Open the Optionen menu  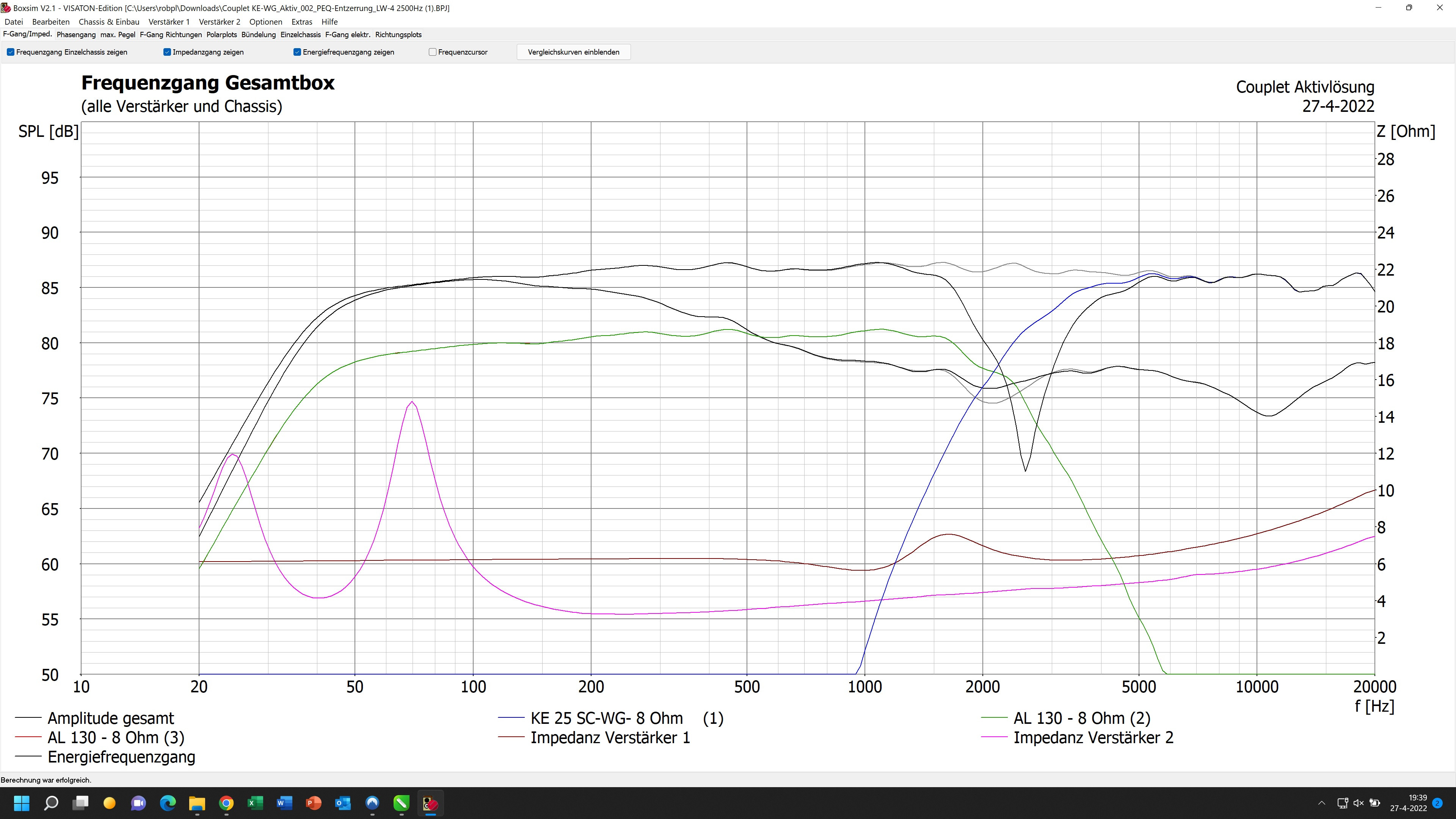click(x=266, y=22)
